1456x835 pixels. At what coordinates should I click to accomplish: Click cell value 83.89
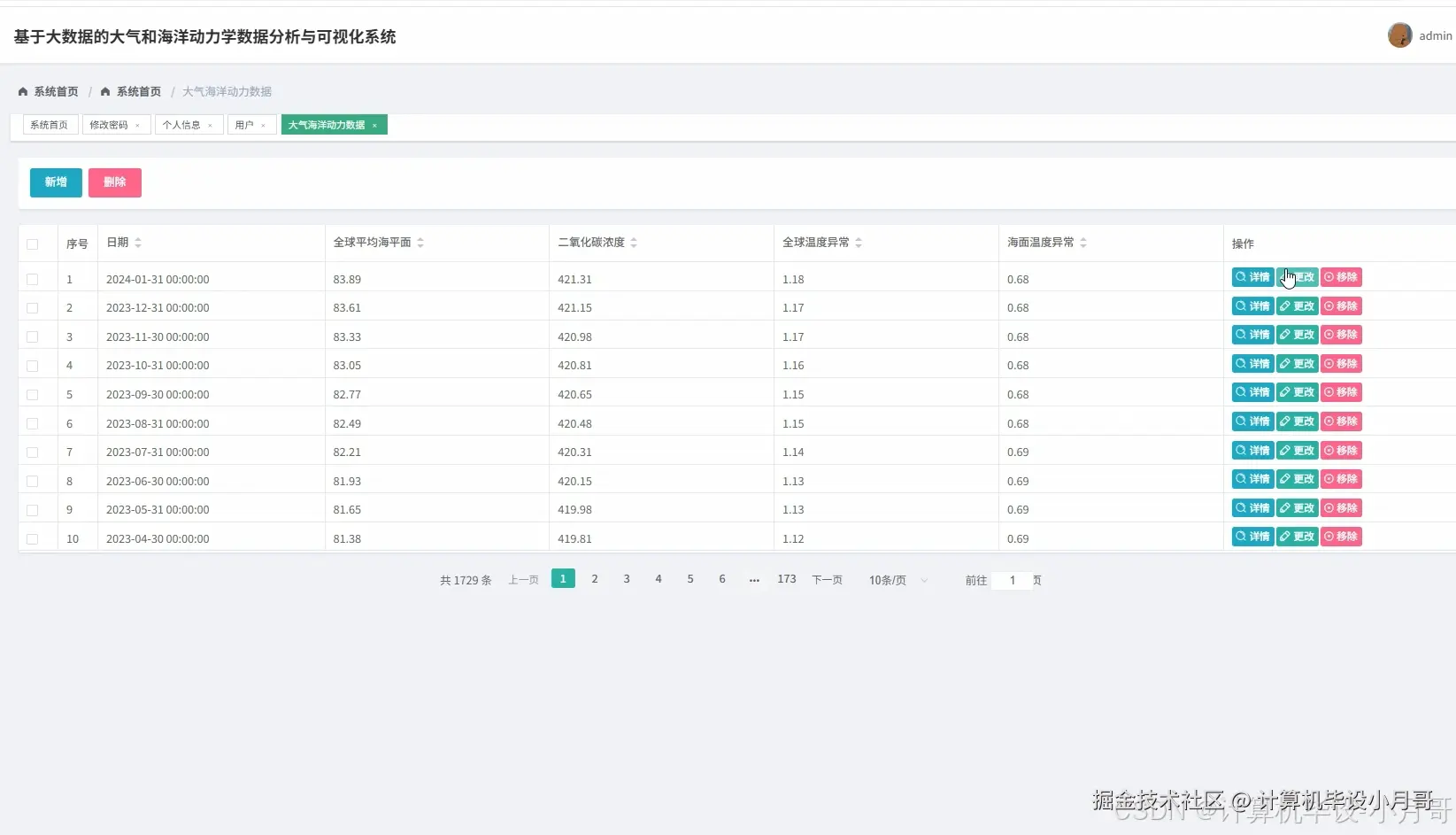click(x=347, y=279)
